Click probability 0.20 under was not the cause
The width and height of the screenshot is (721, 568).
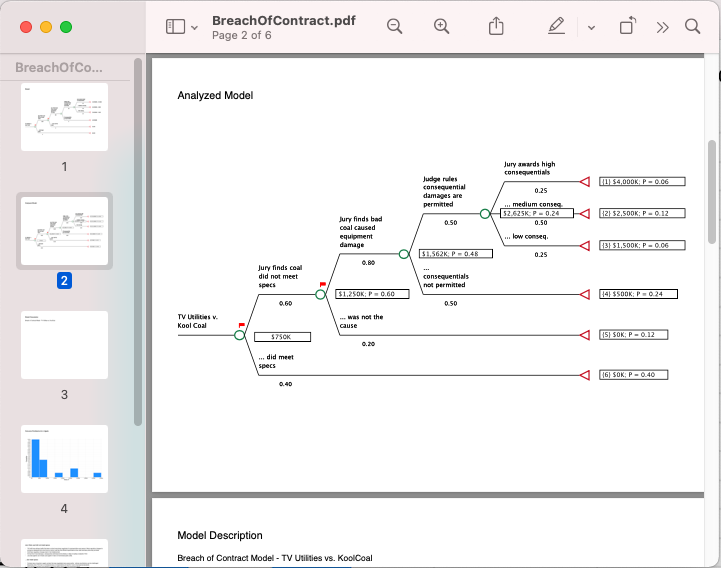(x=368, y=344)
